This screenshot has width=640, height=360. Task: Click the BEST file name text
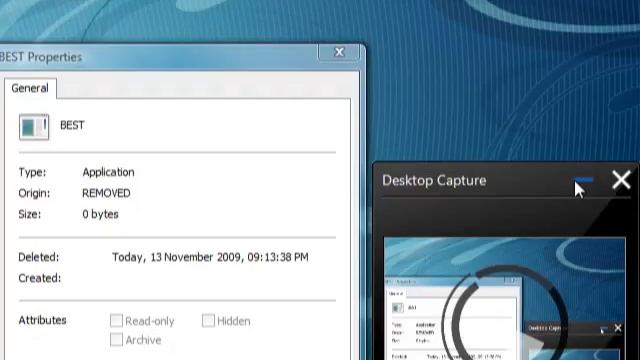[x=72, y=125]
